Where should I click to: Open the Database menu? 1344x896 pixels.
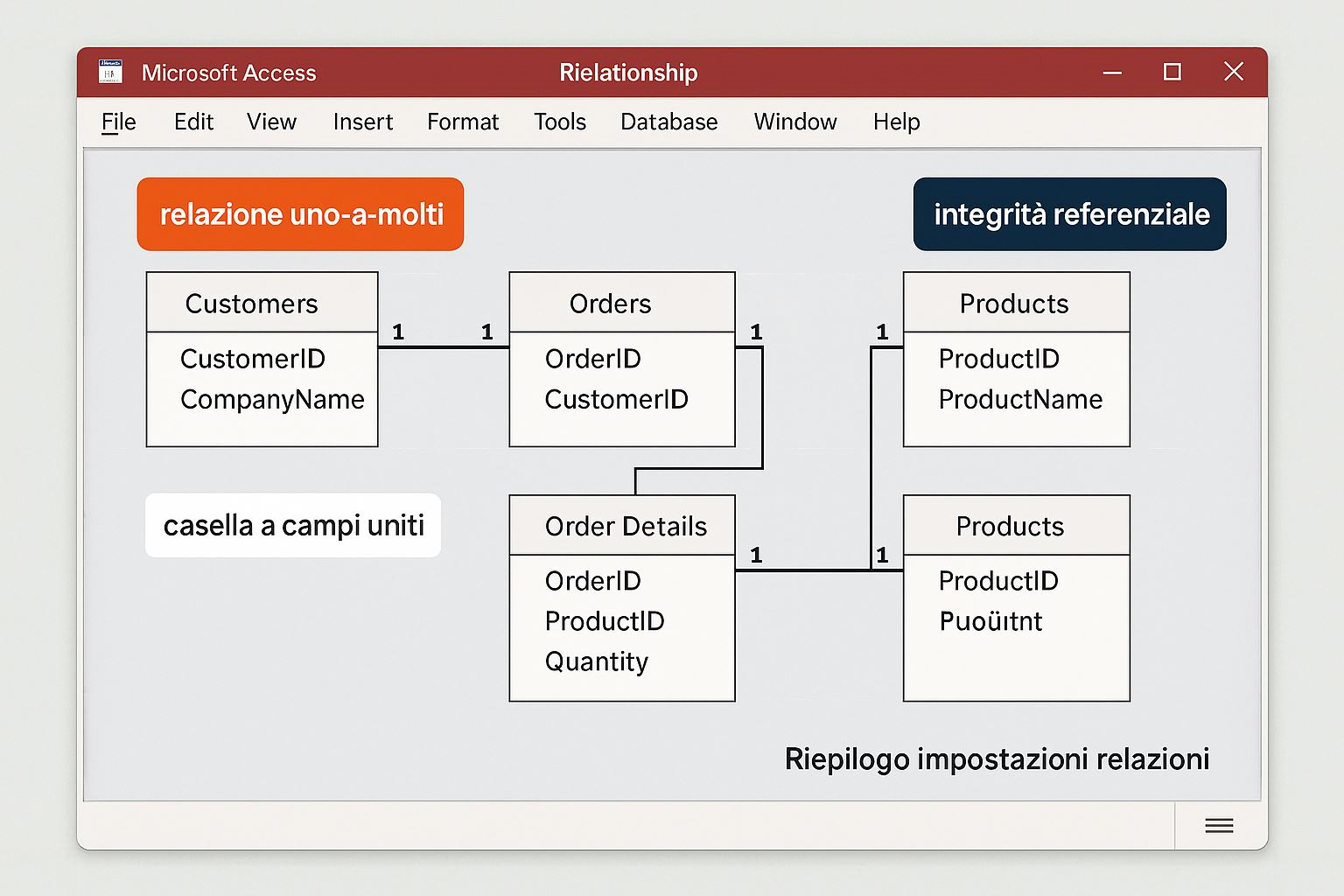(x=668, y=122)
